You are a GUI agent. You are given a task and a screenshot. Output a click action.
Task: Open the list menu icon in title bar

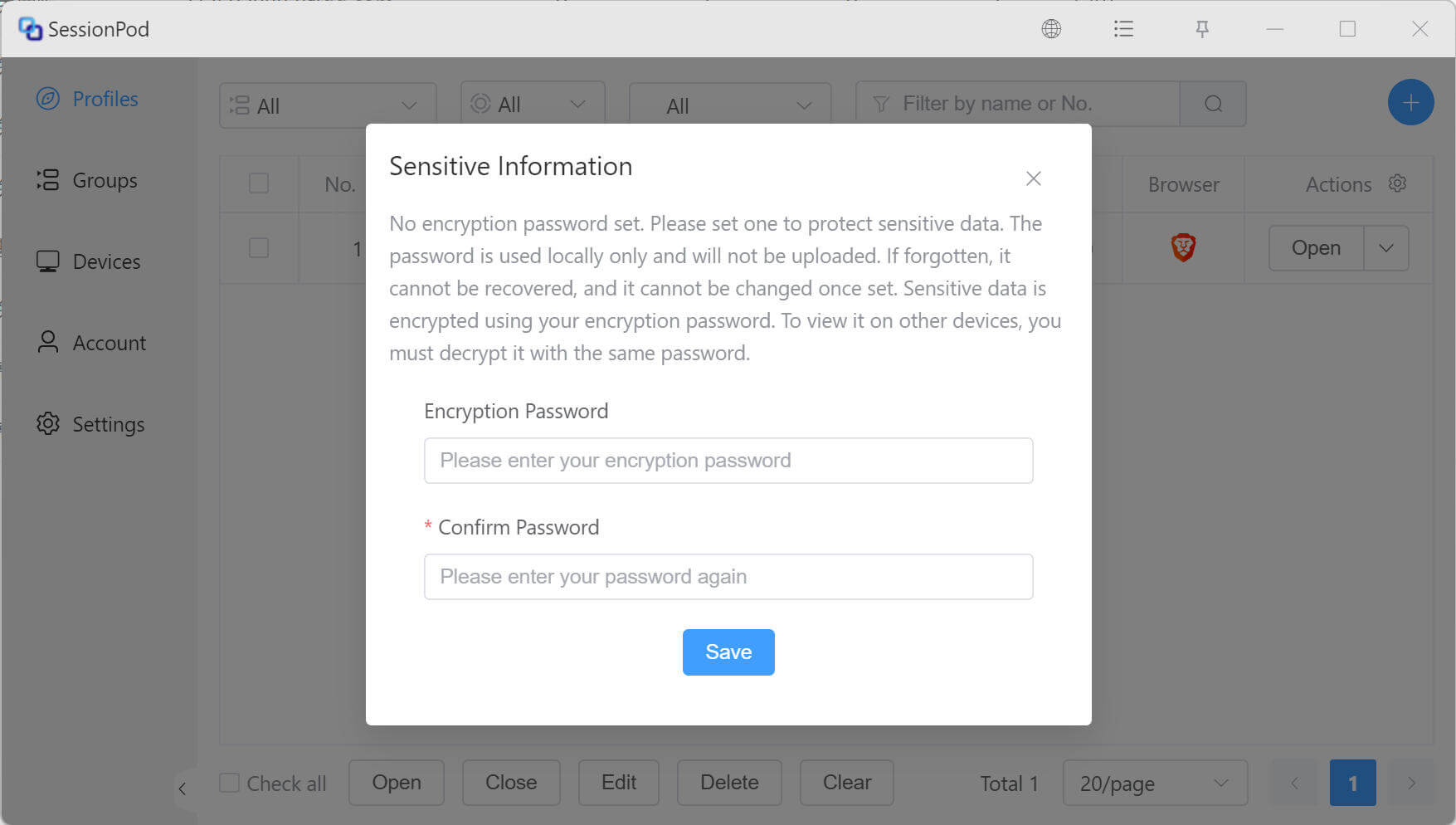click(1123, 29)
